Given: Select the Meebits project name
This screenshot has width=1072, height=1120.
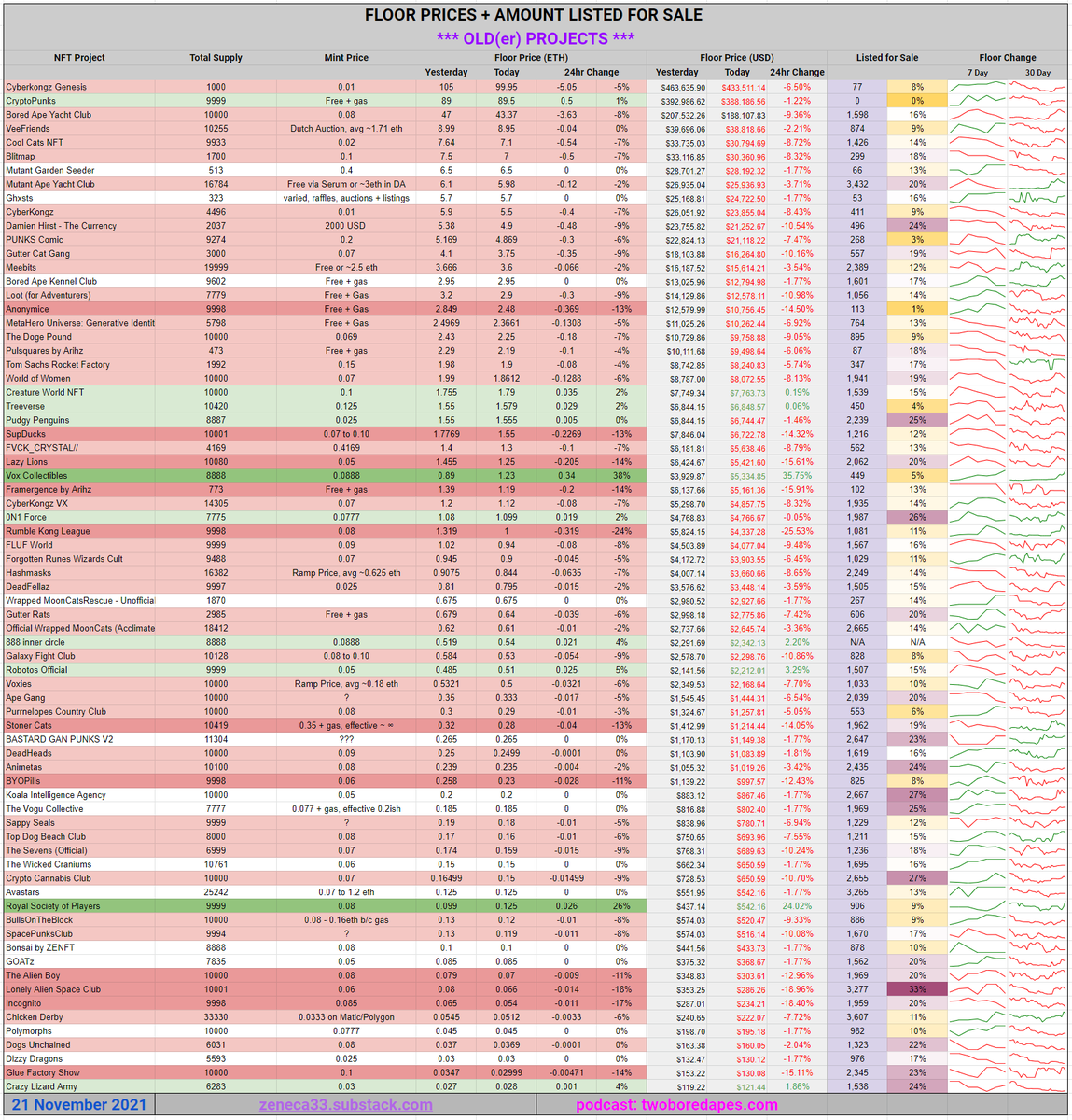Looking at the screenshot, I should [x=22, y=267].
